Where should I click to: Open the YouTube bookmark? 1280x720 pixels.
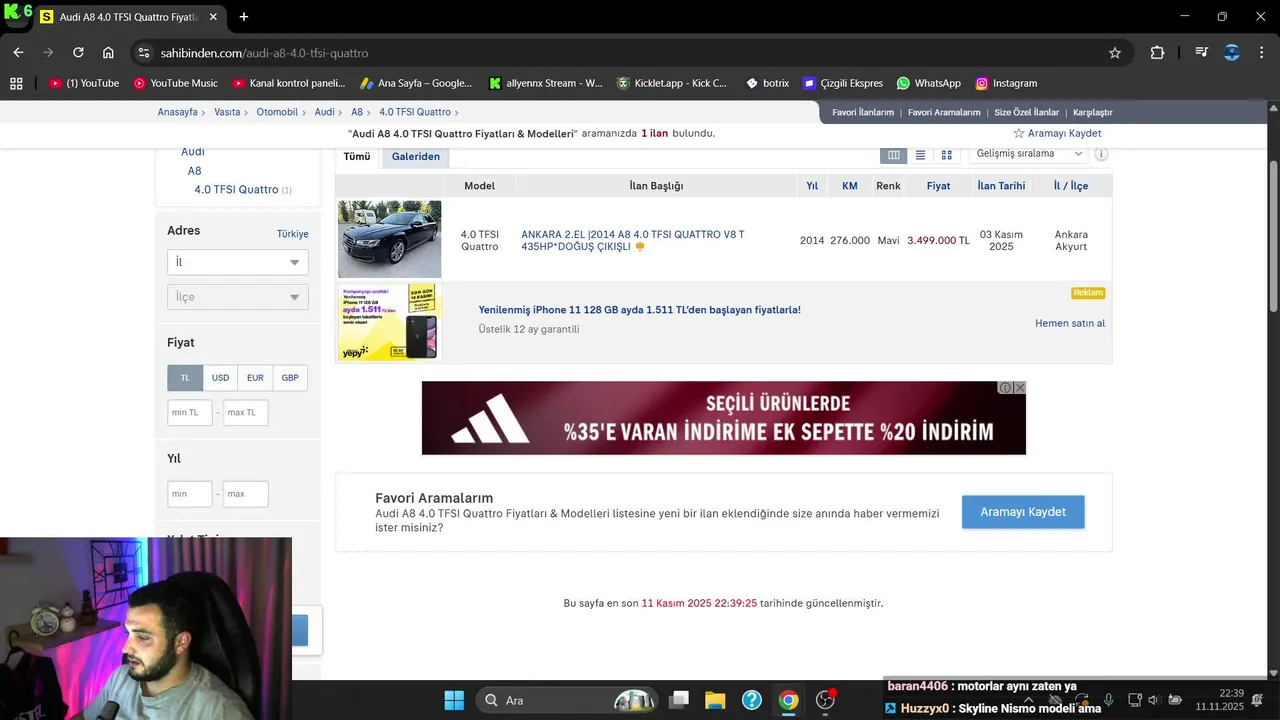[84, 83]
